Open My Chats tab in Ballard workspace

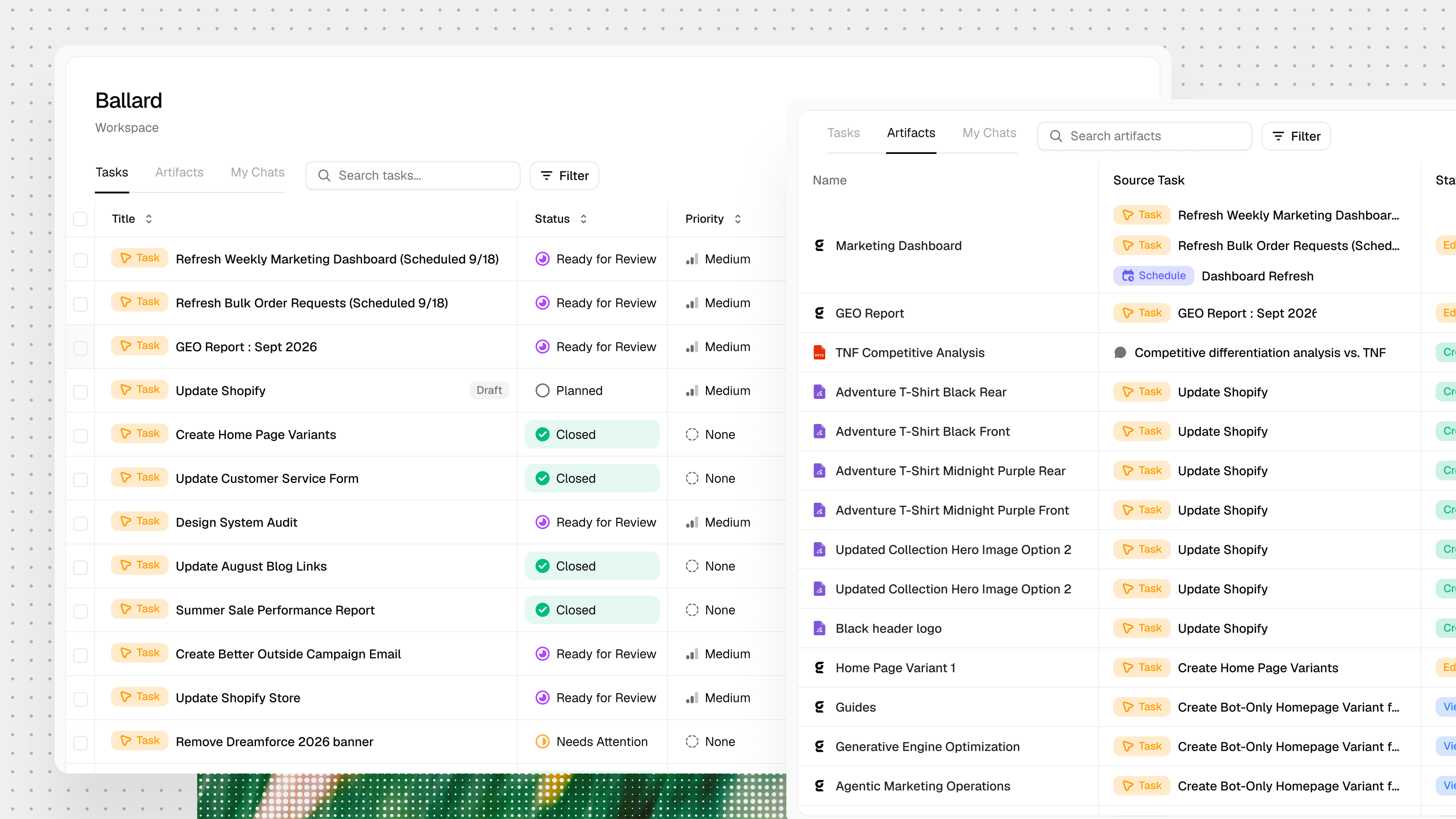click(x=258, y=173)
